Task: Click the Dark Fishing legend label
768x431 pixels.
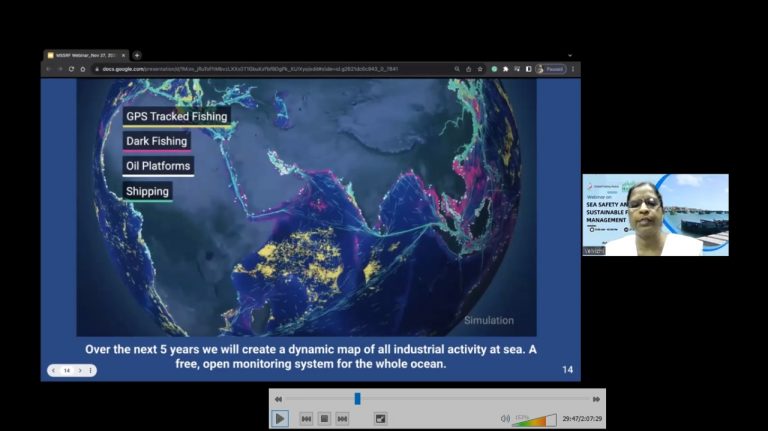Action: pyautogui.click(x=157, y=141)
